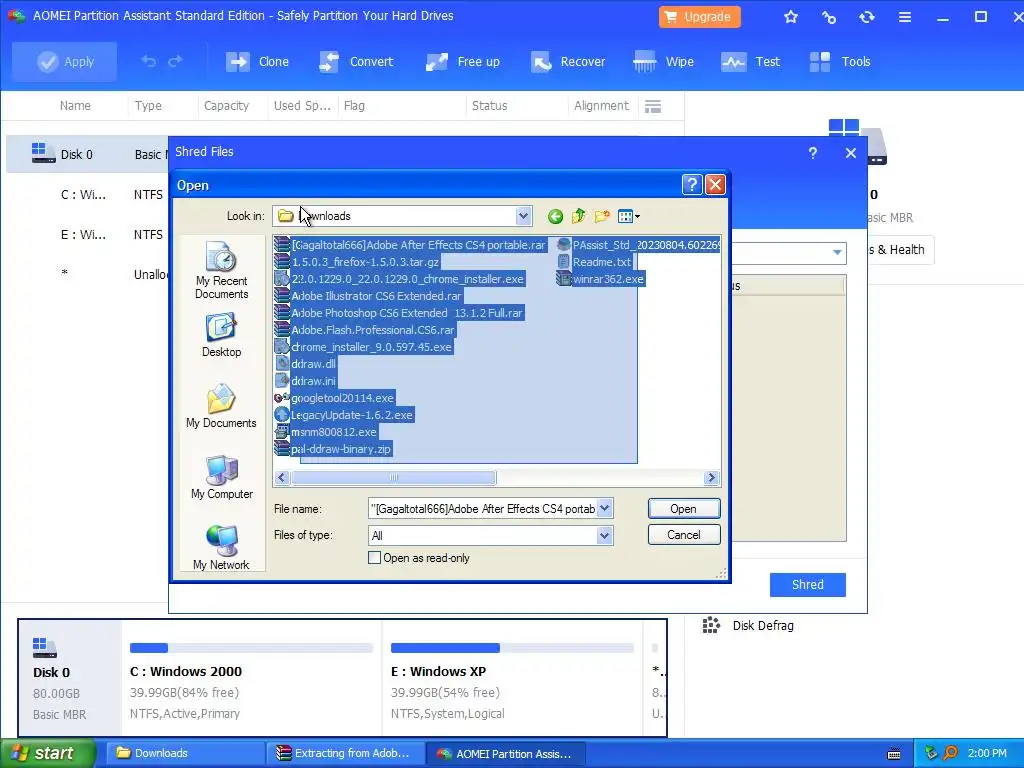Click the green Back arrow icon
Viewport: 1024px width, 768px height.
(x=555, y=216)
